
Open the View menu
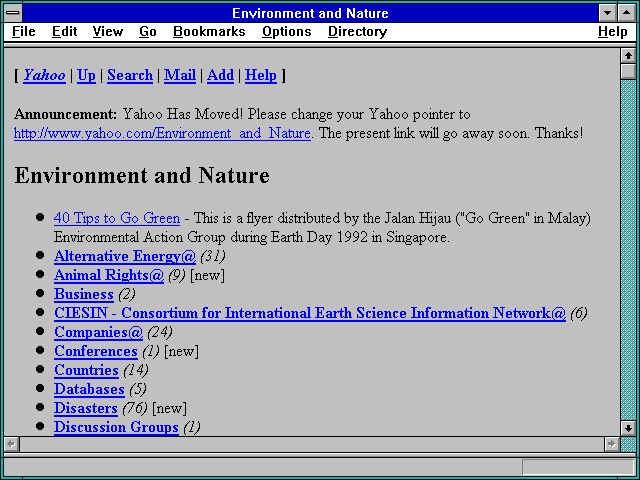point(107,31)
